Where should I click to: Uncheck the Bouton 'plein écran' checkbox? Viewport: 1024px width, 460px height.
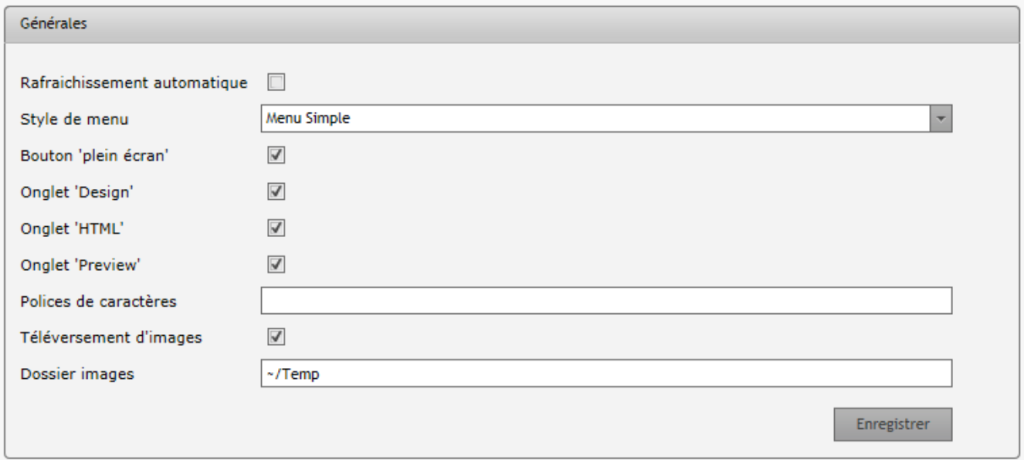(x=276, y=156)
